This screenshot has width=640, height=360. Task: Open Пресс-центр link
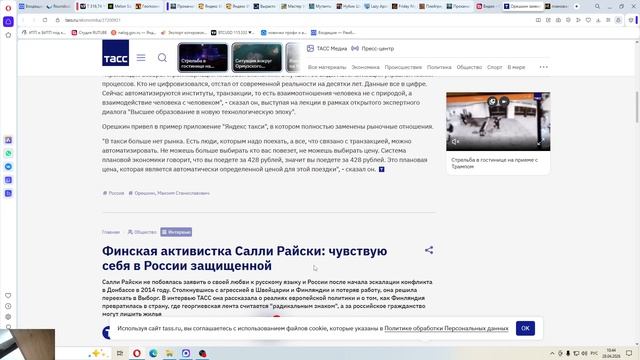click(x=373, y=49)
